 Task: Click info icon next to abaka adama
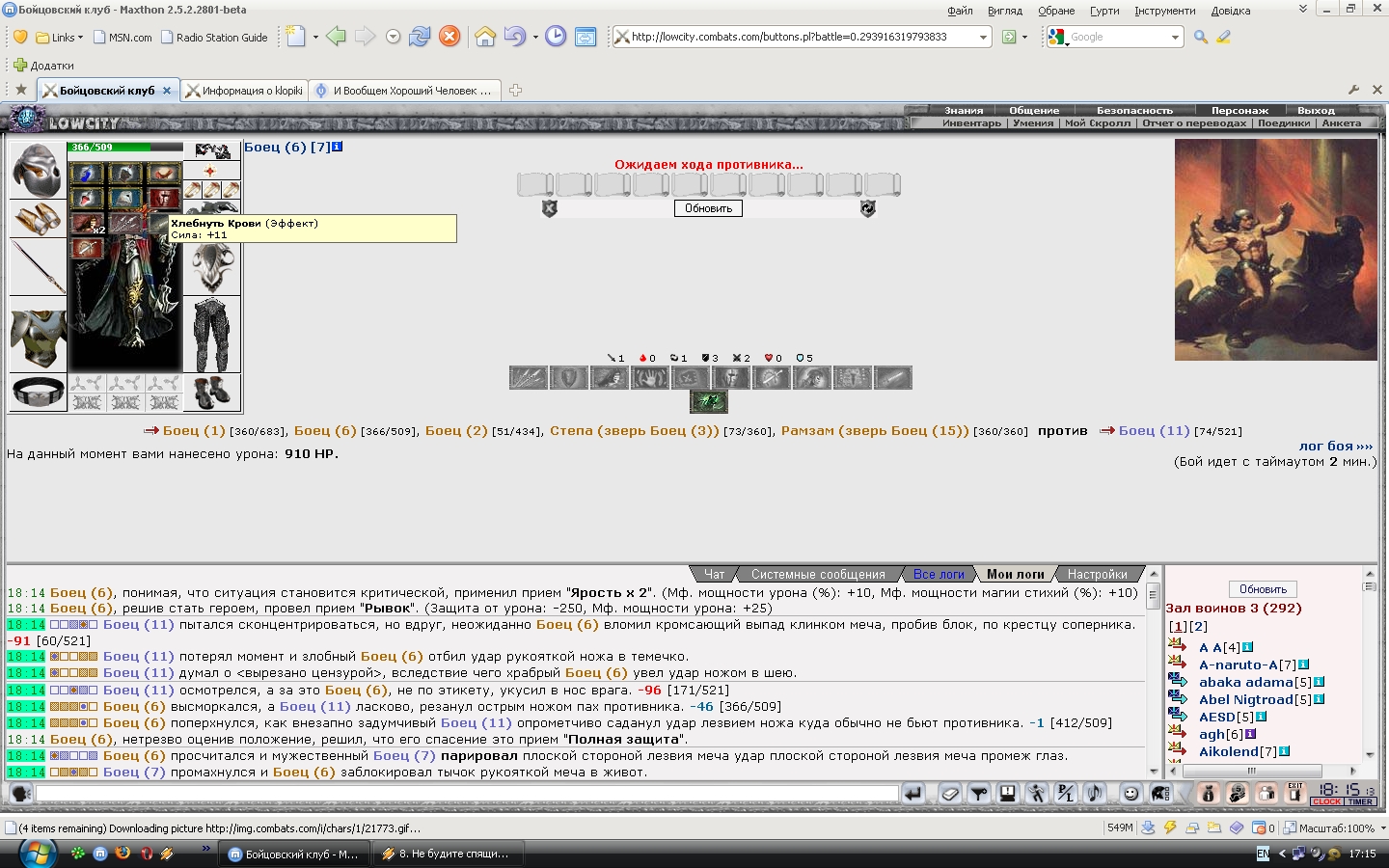click(1319, 682)
